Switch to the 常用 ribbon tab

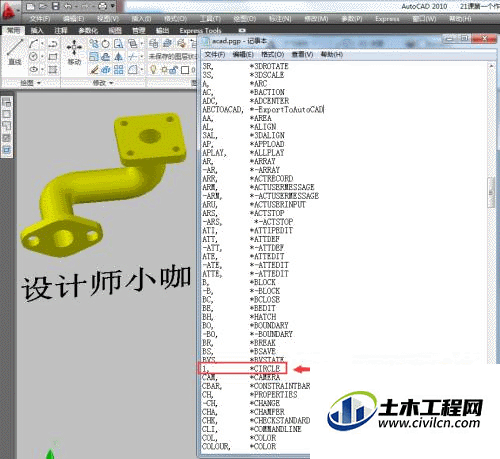point(13,30)
